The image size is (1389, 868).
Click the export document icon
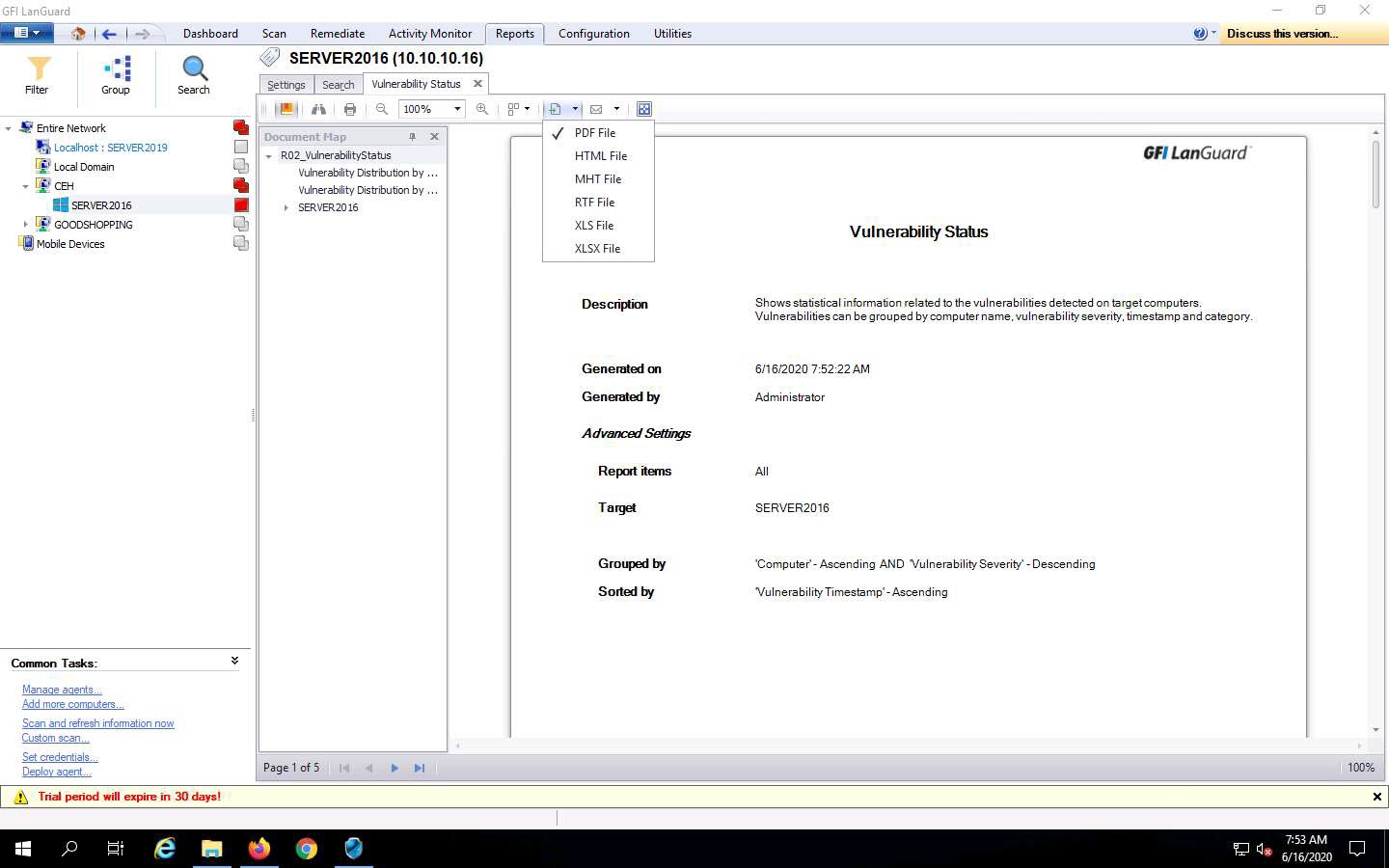pyautogui.click(x=555, y=109)
